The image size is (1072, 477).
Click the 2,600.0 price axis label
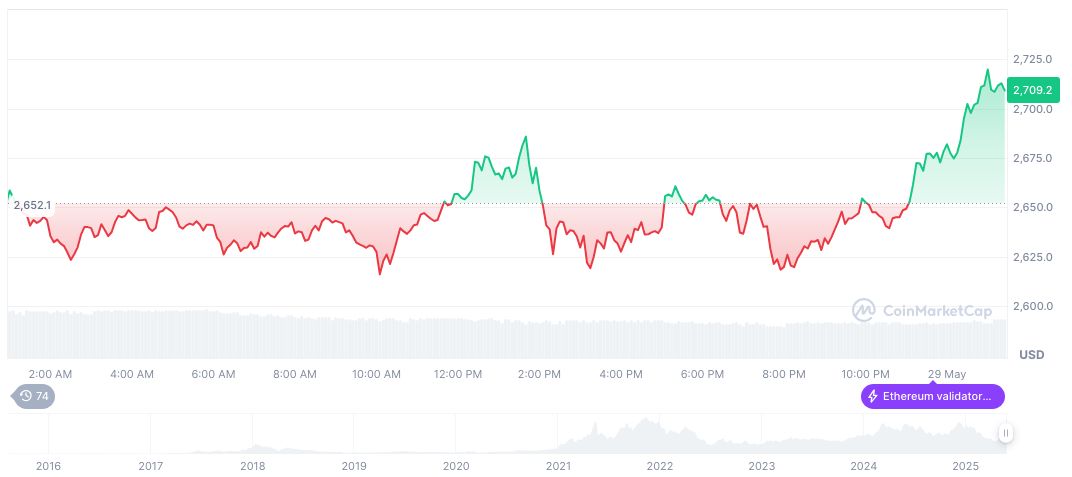click(1032, 306)
